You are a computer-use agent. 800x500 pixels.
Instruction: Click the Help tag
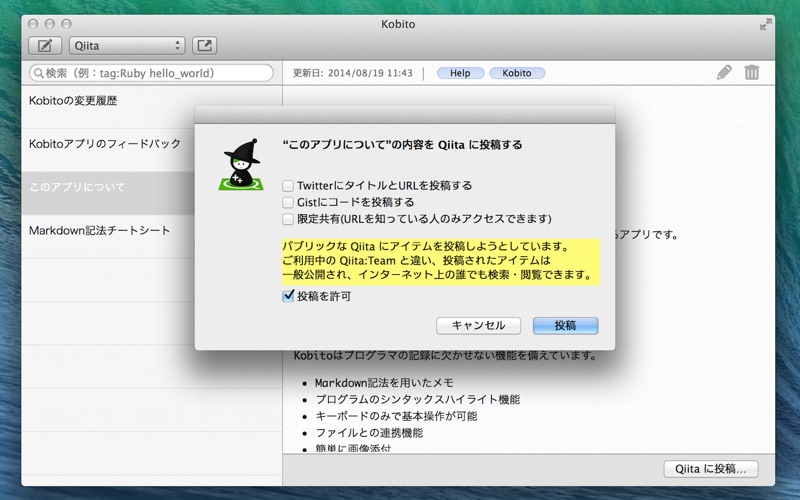pos(460,73)
